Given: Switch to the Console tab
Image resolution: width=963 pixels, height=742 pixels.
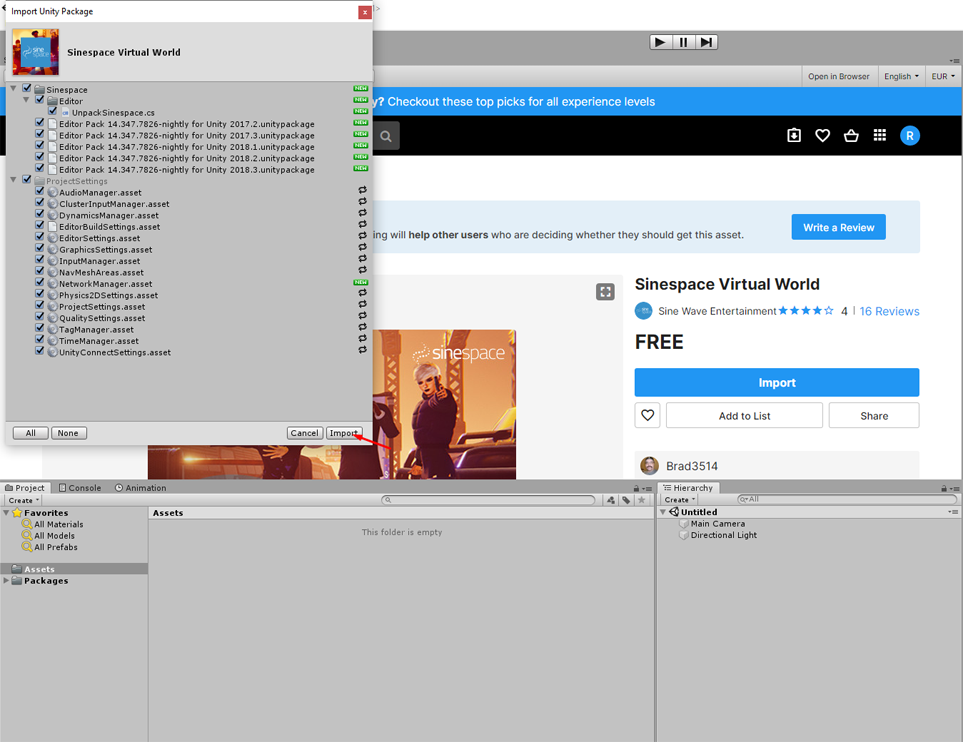Looking at the screenshot, I should click(x=80, y=488).
